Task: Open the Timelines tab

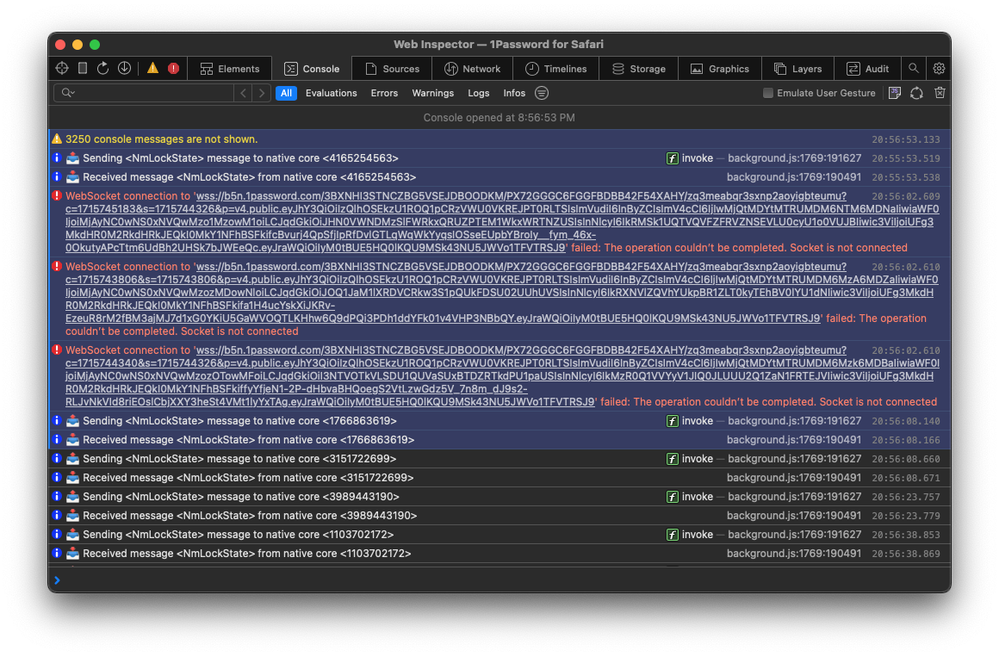Action: pyautogui.click(x=556, y=69)
